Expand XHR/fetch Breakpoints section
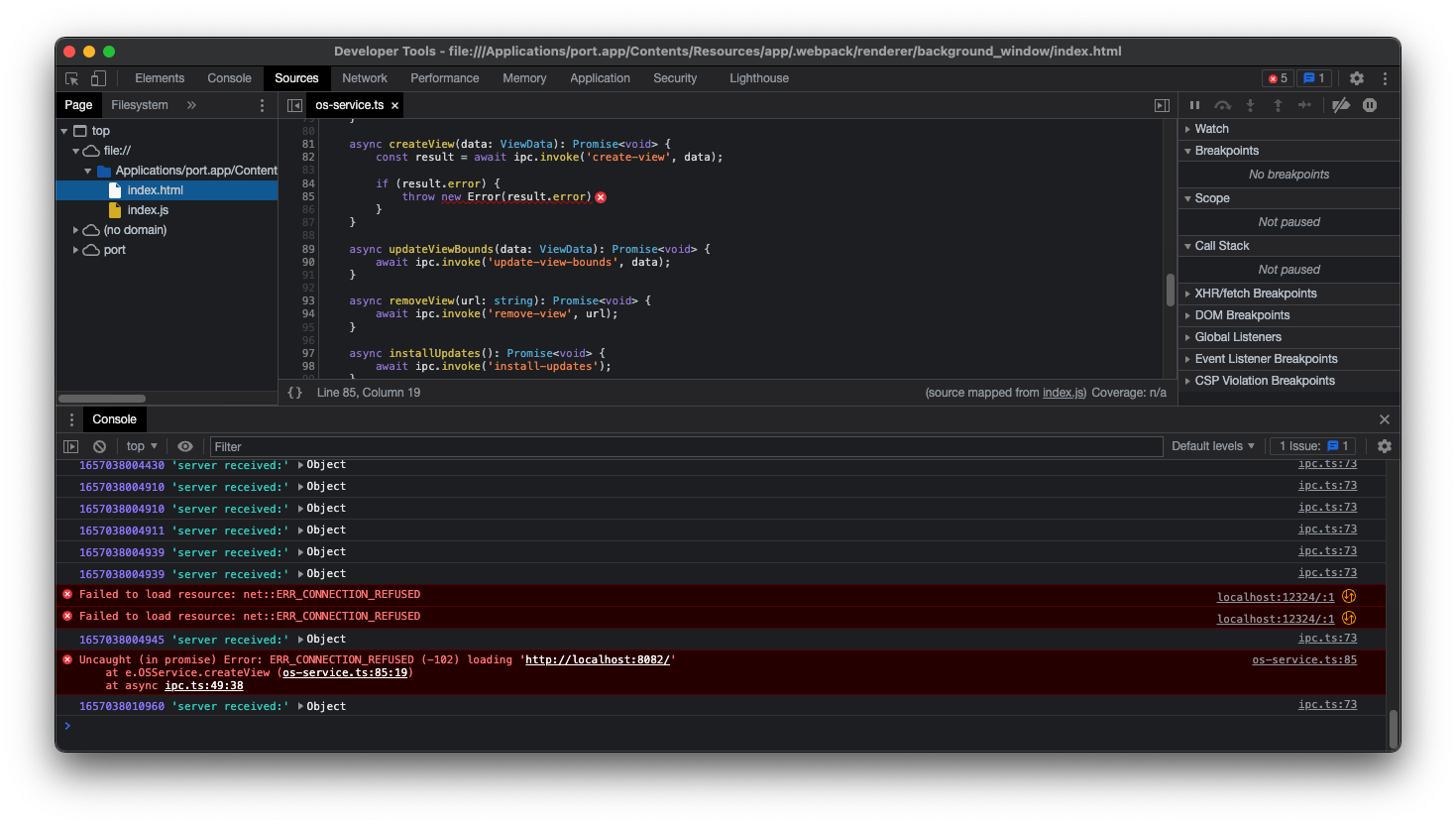 [x=1288, y=294]
